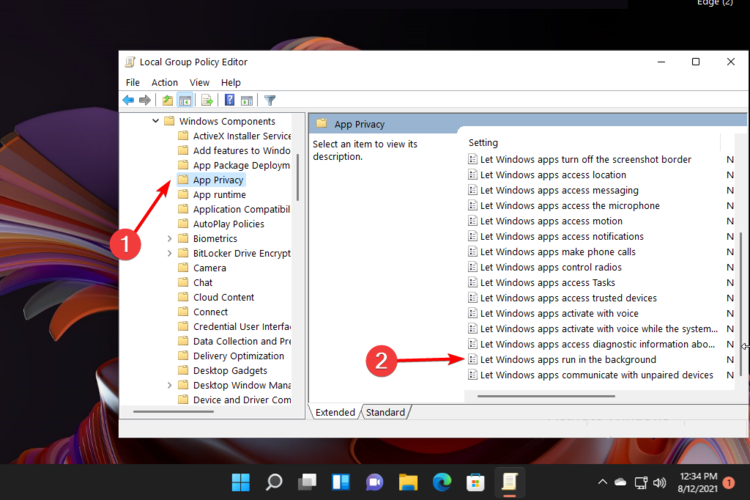Open Task View on the taskbar
Viewport: 750px width, 500px height.
click(x=307, y=482)
